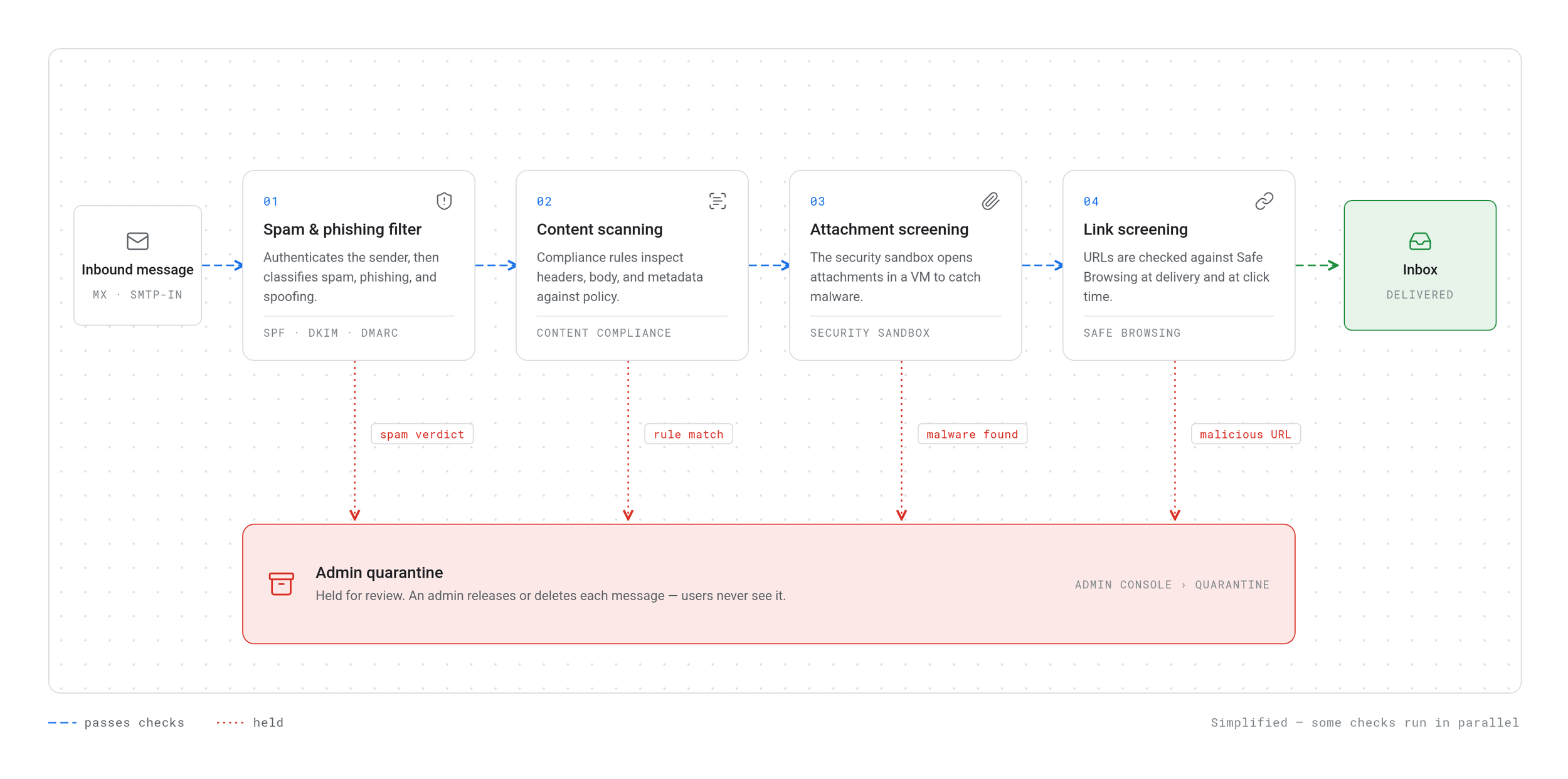Click the 'DELIVERED' status text
The image size is (1568, 779).
click(x=1420, y=295)
